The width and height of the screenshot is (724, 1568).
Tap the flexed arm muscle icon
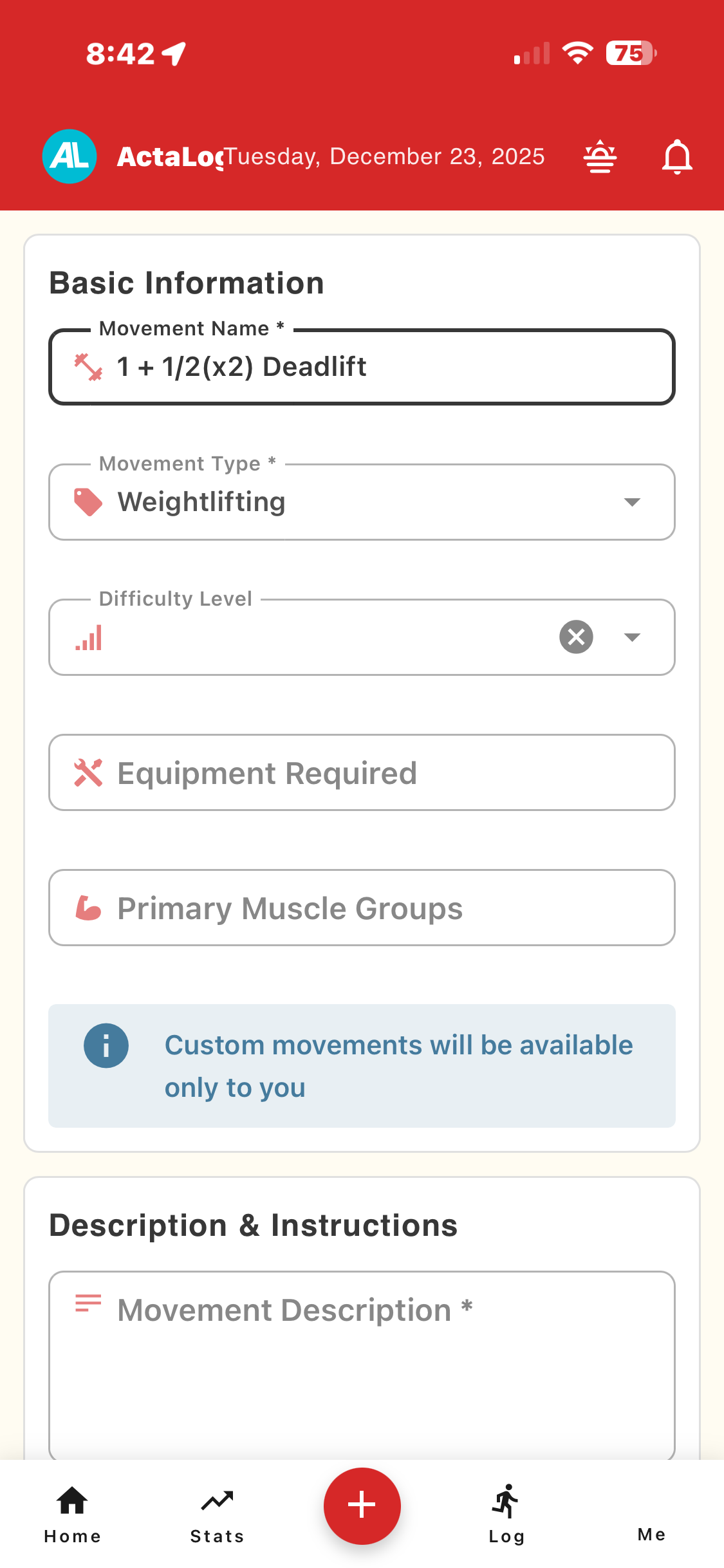[88, 908]
